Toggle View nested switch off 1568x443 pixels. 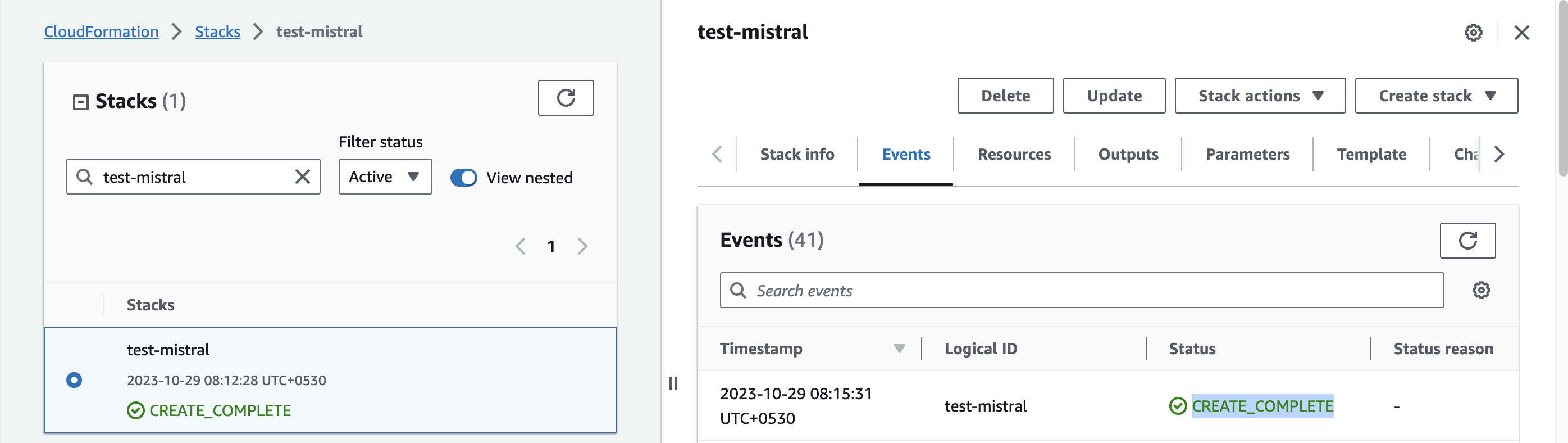[x=463, y=177]
